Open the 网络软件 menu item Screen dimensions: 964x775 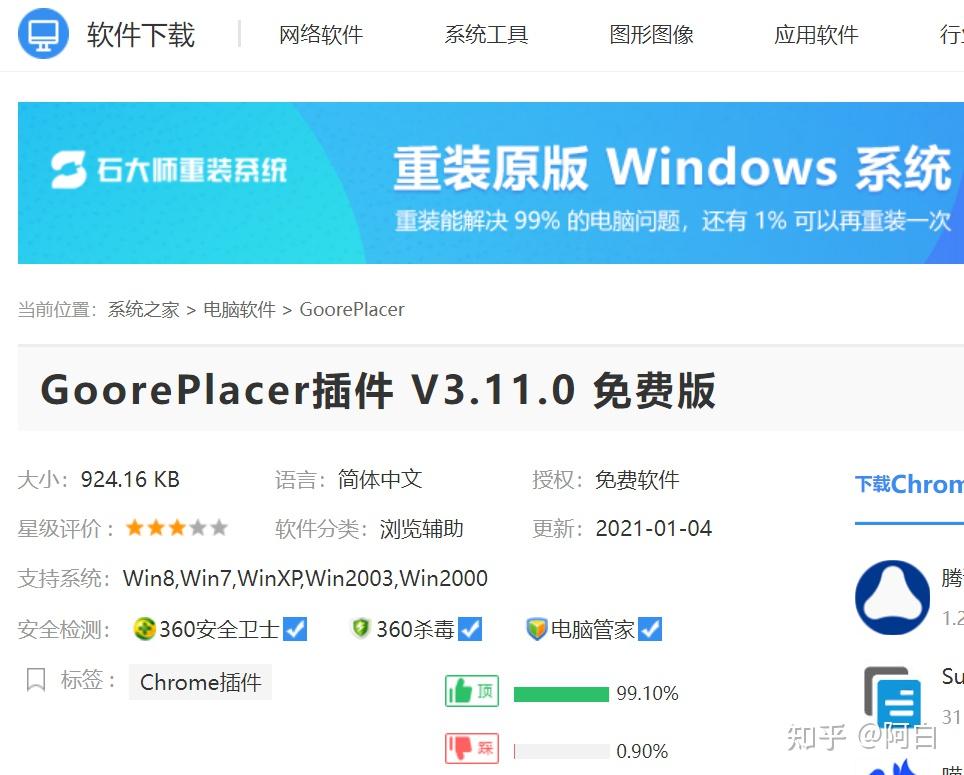(x=321, y=35)
